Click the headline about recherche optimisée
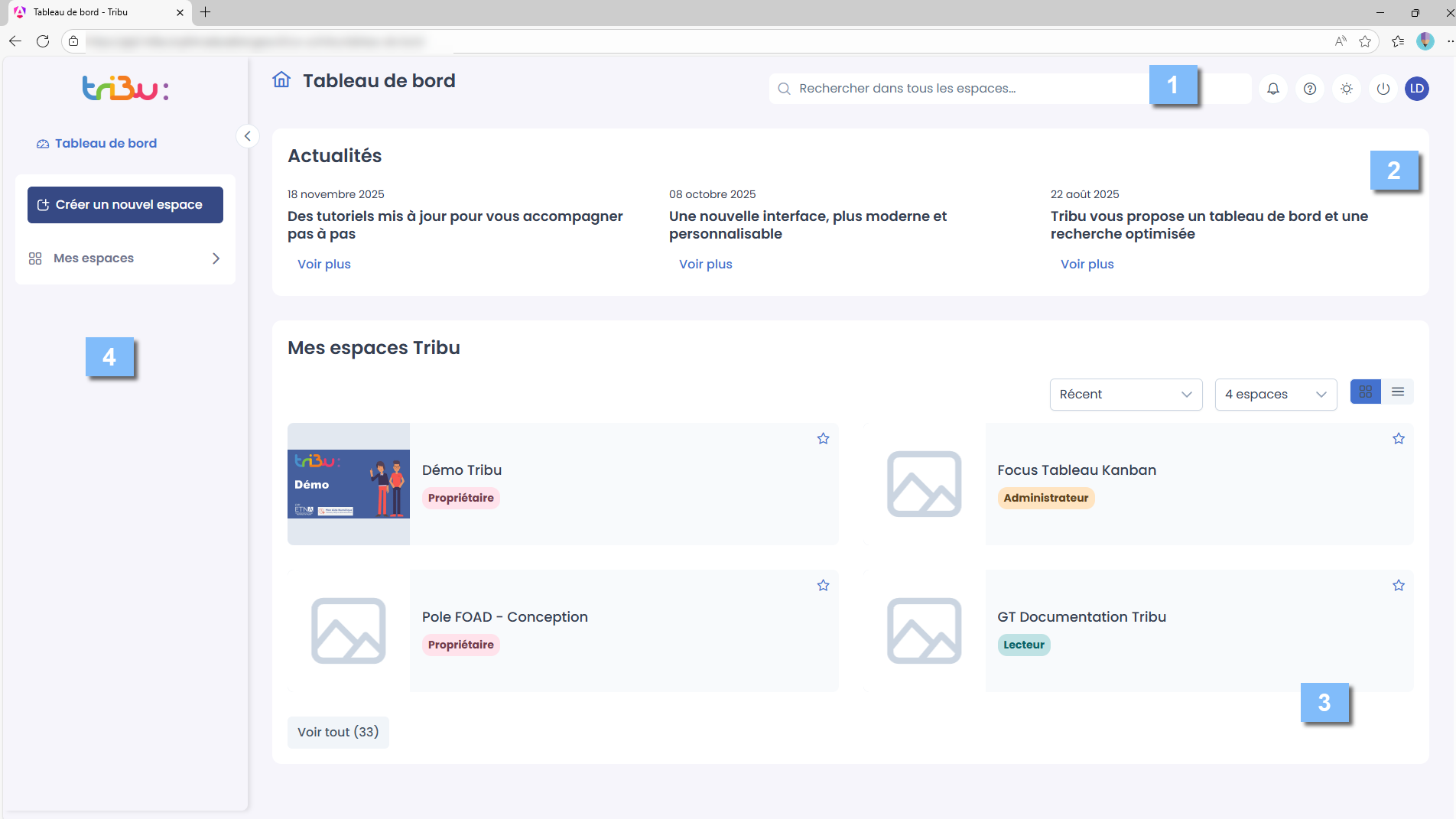 coord(1209,225)
